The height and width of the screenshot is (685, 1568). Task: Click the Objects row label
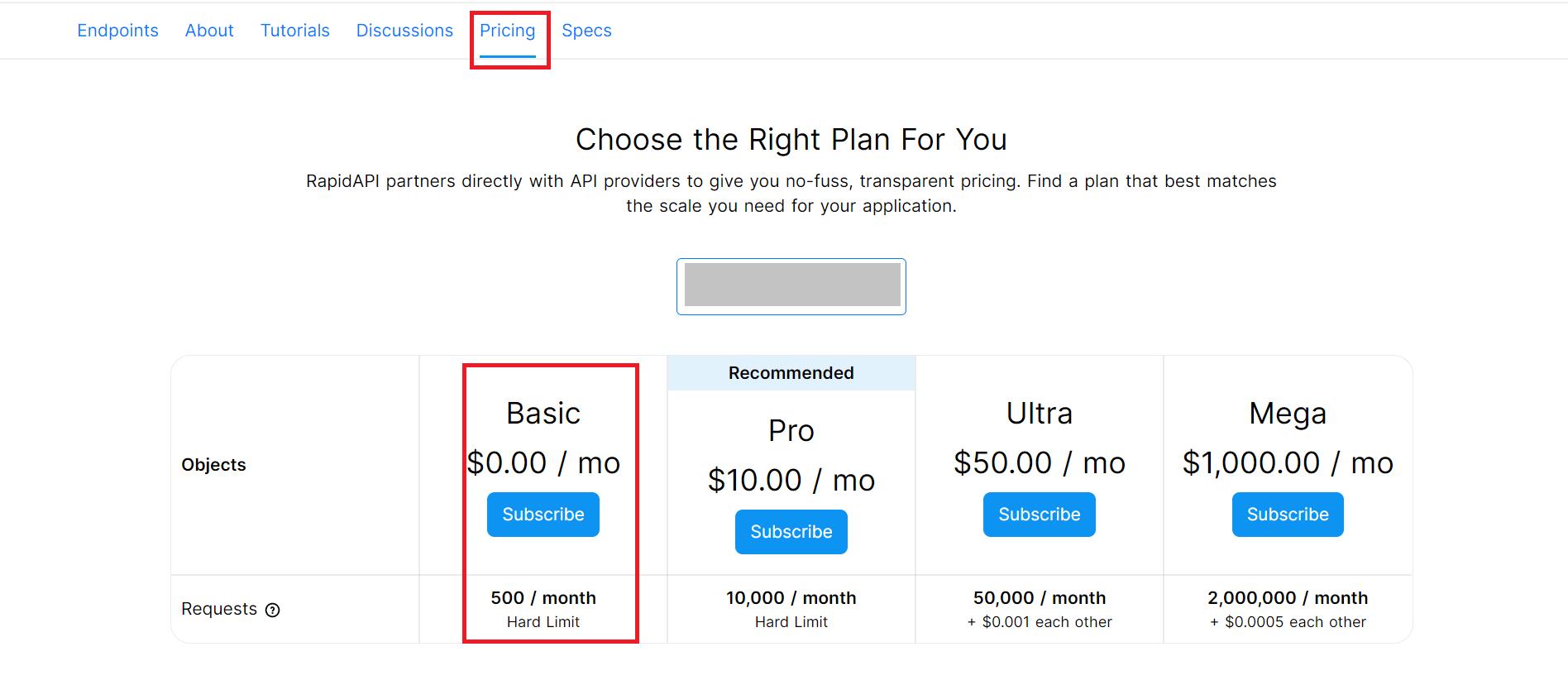[x=213, y=465]
